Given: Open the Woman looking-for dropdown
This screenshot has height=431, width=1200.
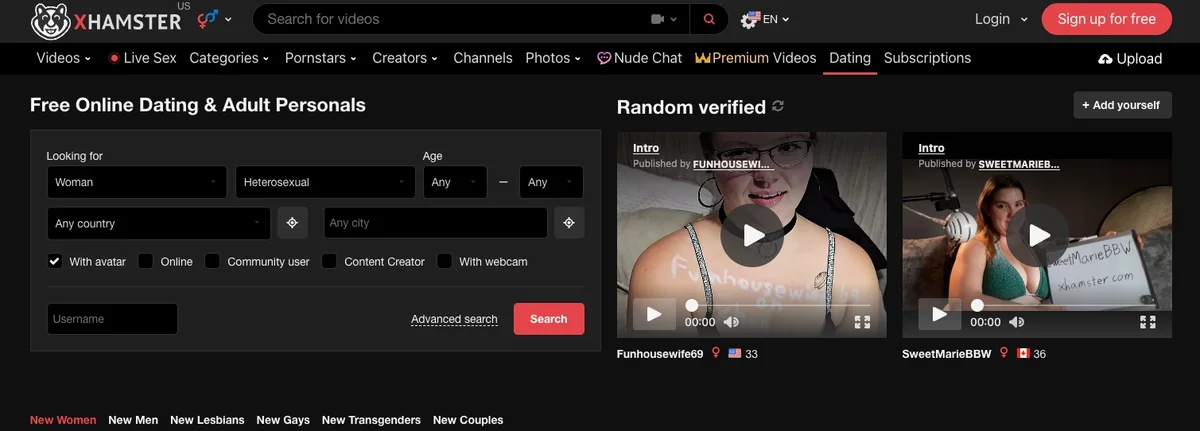Looking at the screenshot, I should 137,183.
